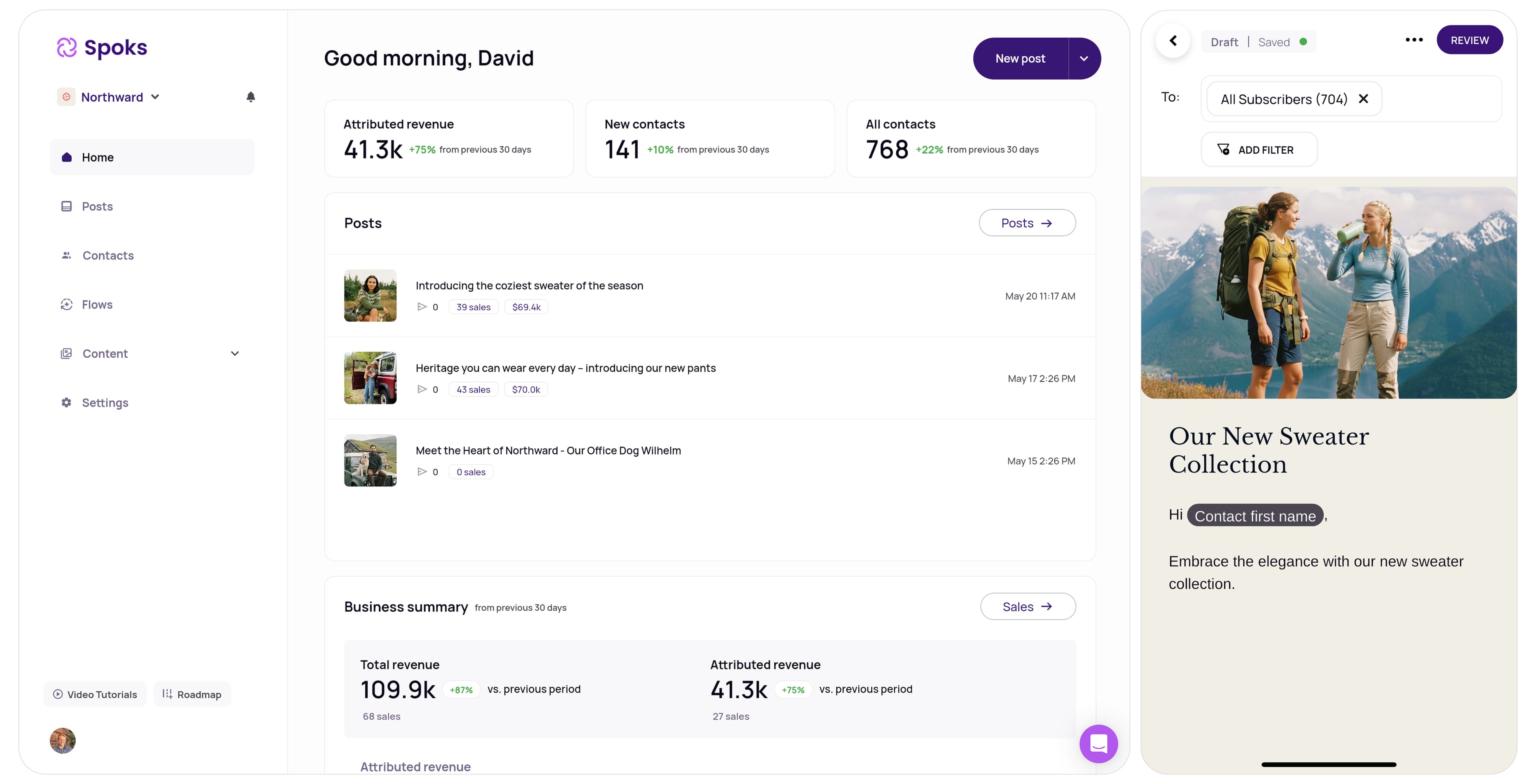Expand the Northward workspace dropdown

pos(155,96)
